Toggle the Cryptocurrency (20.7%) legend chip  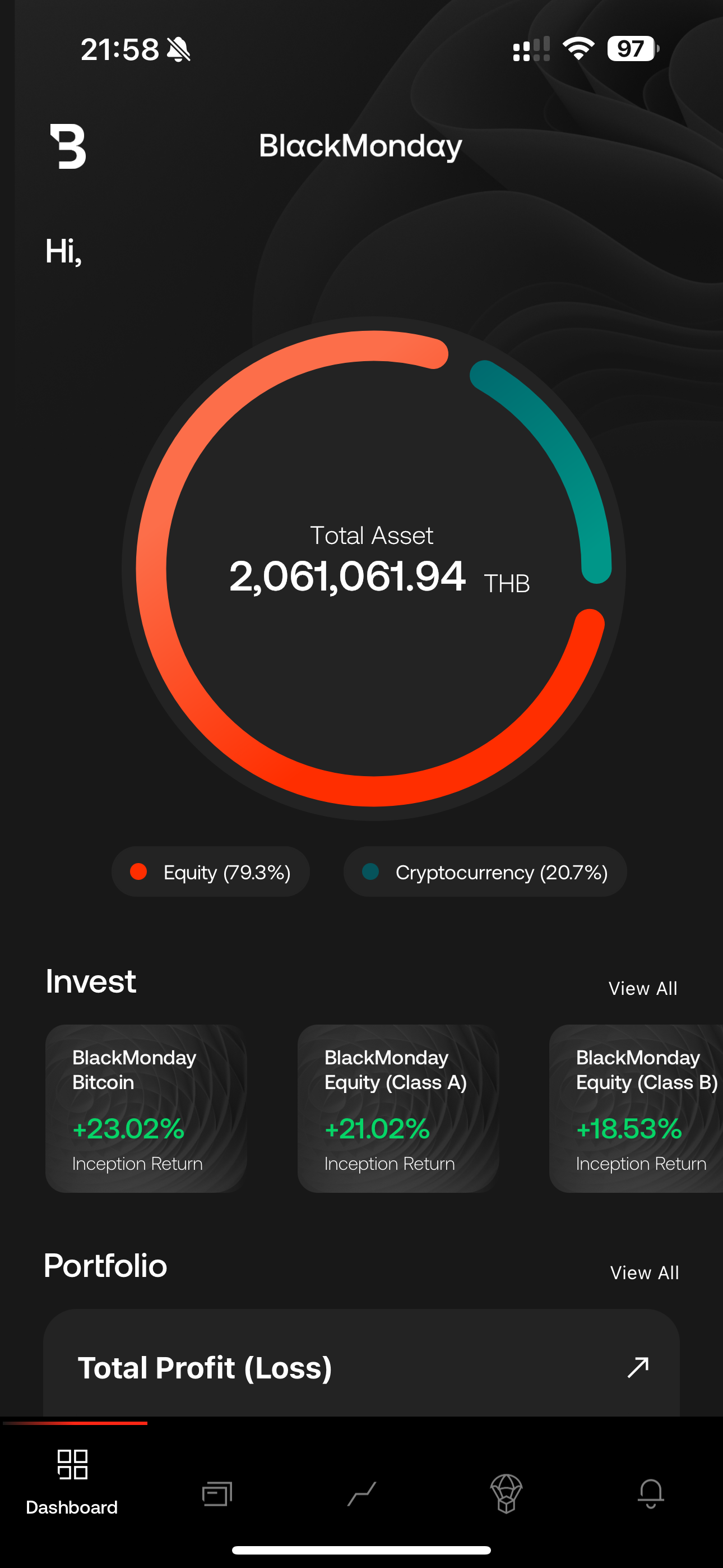[485, 871]
